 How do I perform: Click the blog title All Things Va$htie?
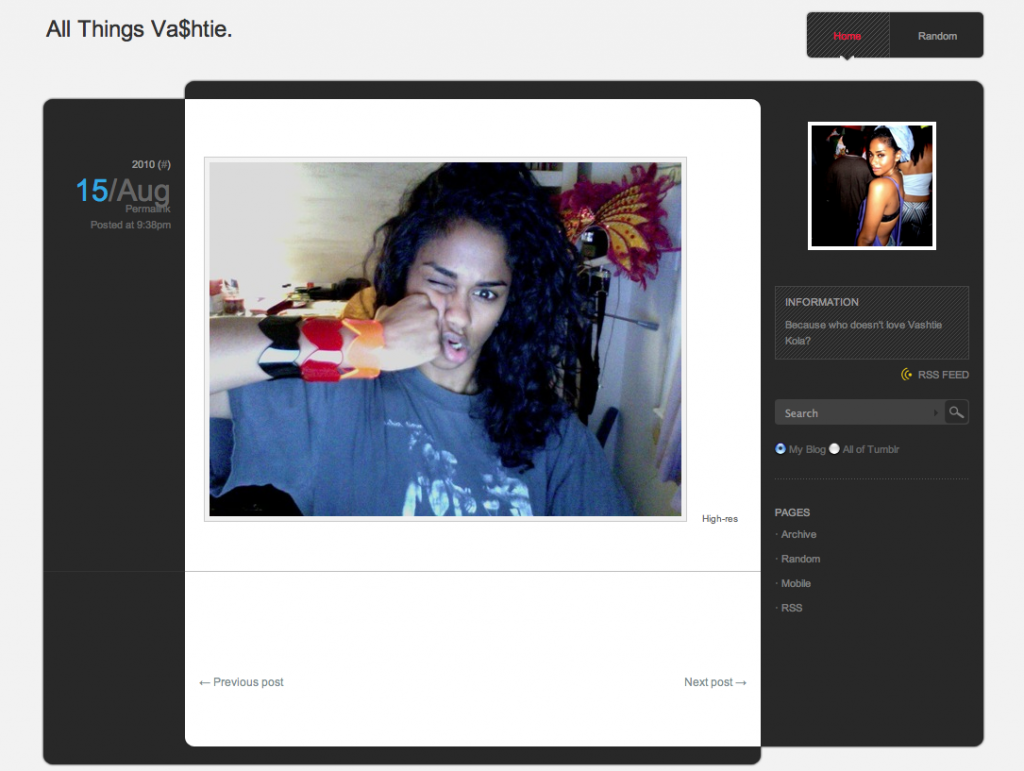tap(138, 29)
